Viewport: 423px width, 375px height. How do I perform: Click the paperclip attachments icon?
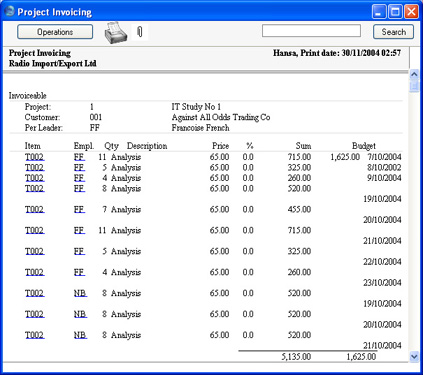point(140,32)
